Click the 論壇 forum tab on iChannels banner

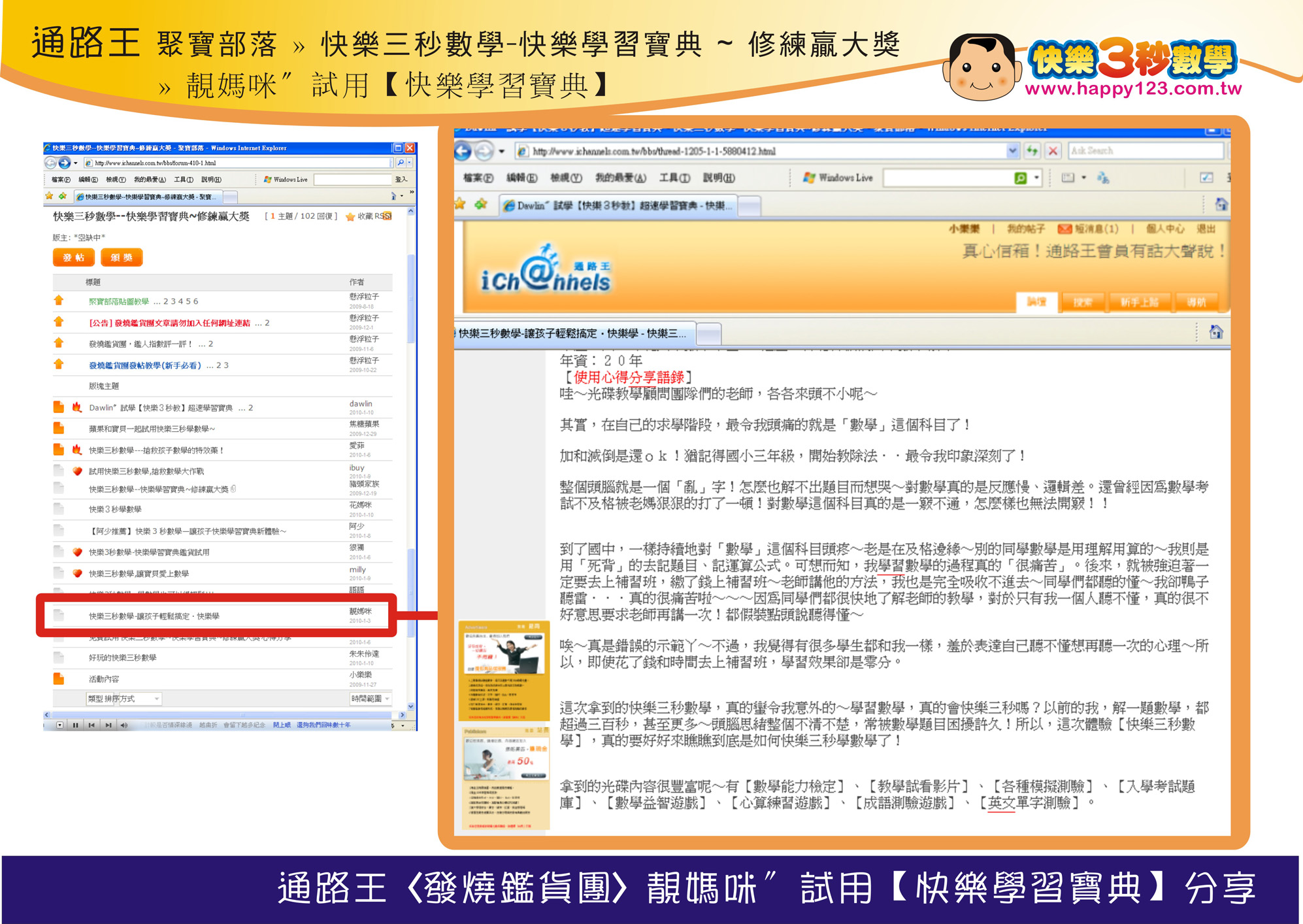point(1036,302)
